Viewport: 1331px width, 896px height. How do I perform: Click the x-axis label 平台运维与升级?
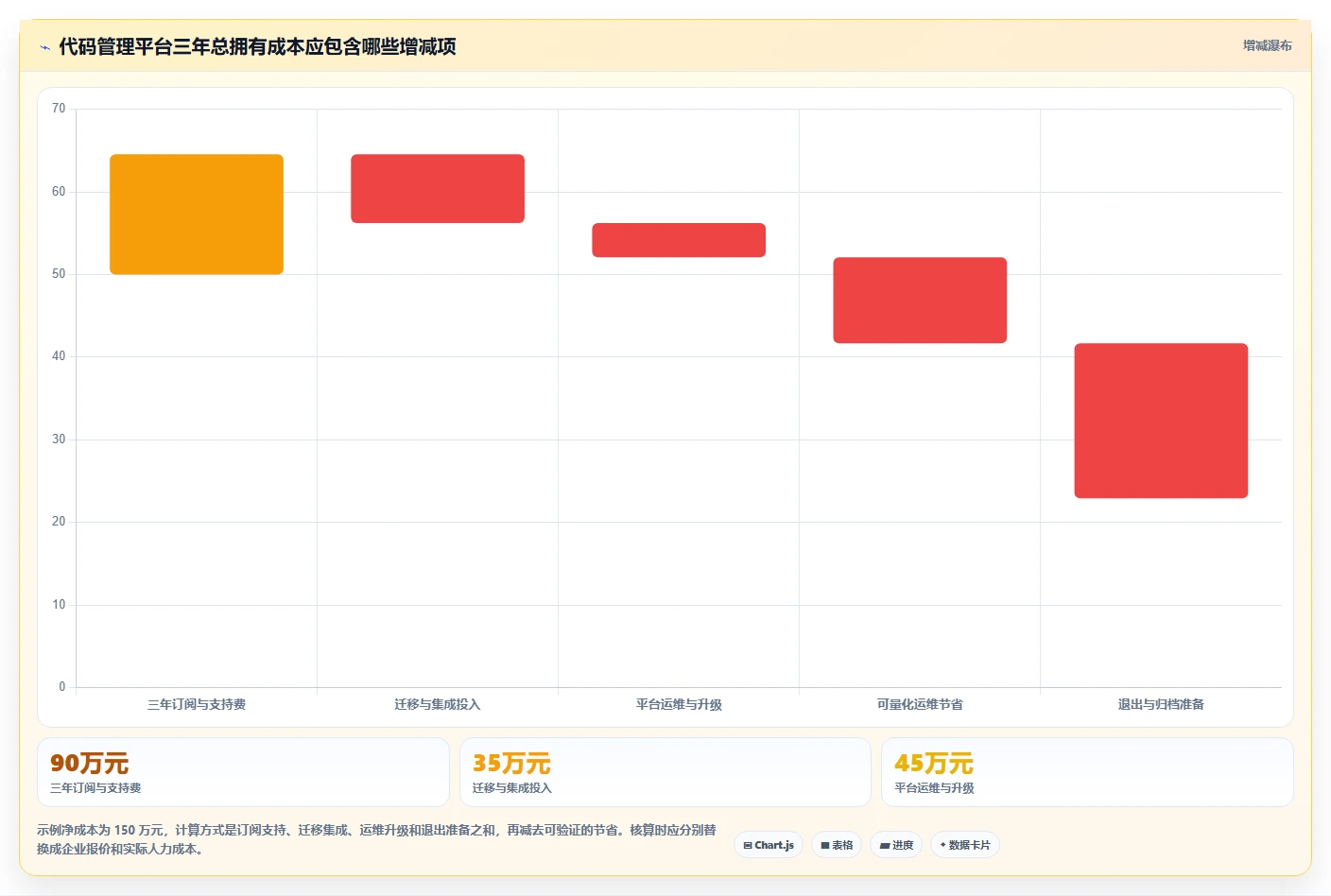679,704
